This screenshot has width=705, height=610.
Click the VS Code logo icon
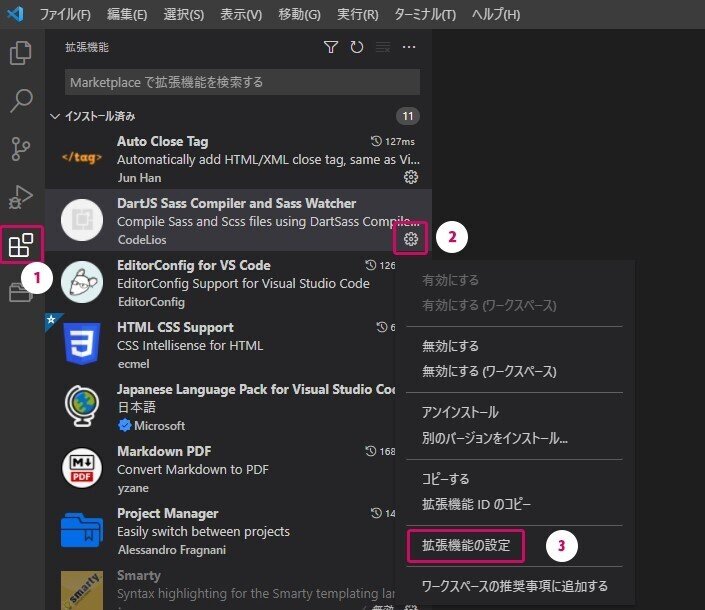point(15,14)
